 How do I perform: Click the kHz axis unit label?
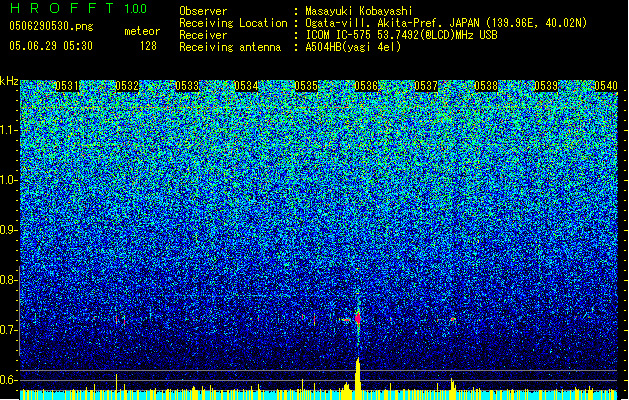coord(9,81)
